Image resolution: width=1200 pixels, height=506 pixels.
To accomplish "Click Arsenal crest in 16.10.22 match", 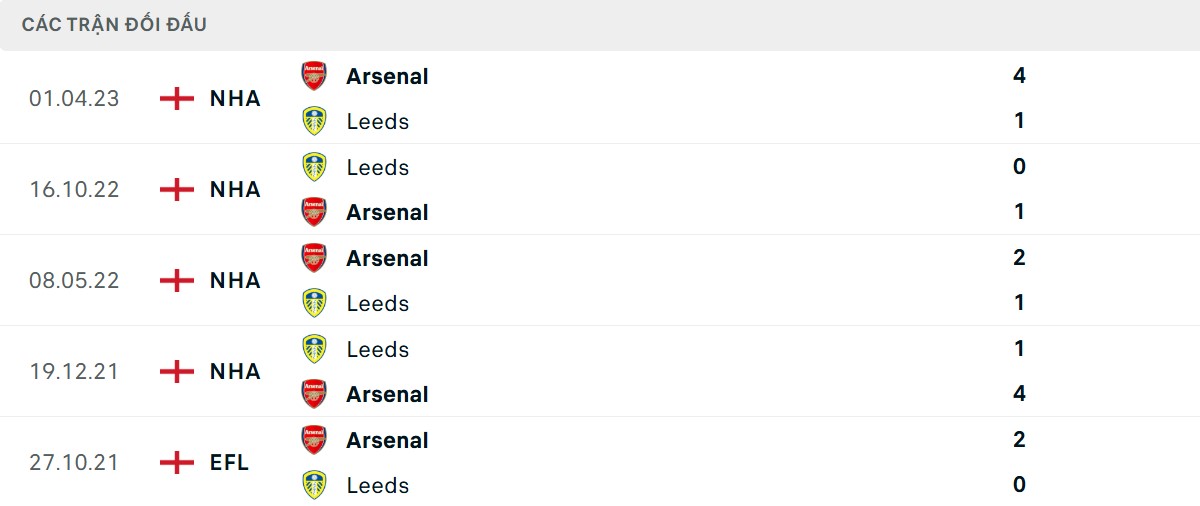I will pyautogui.click(x=314, y=212).
